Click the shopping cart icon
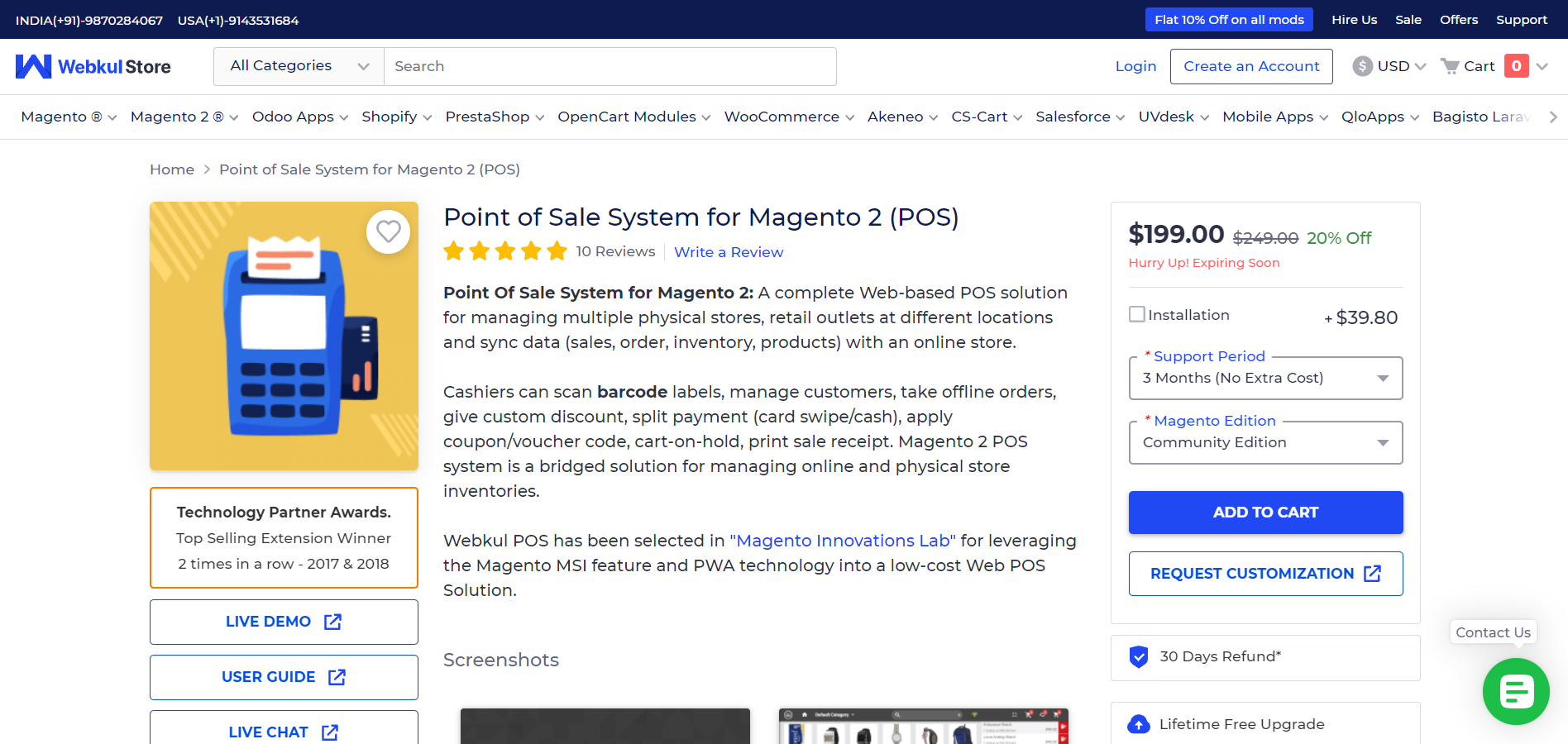Viewport: 1568px width, 744px height. [x=1450, y=66]
